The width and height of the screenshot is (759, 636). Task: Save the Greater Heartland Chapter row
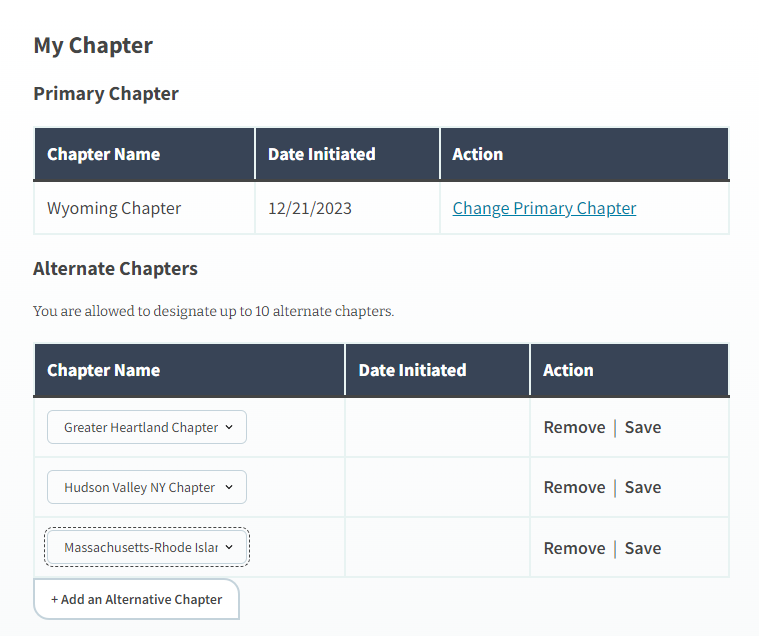[x=643, y=427]
